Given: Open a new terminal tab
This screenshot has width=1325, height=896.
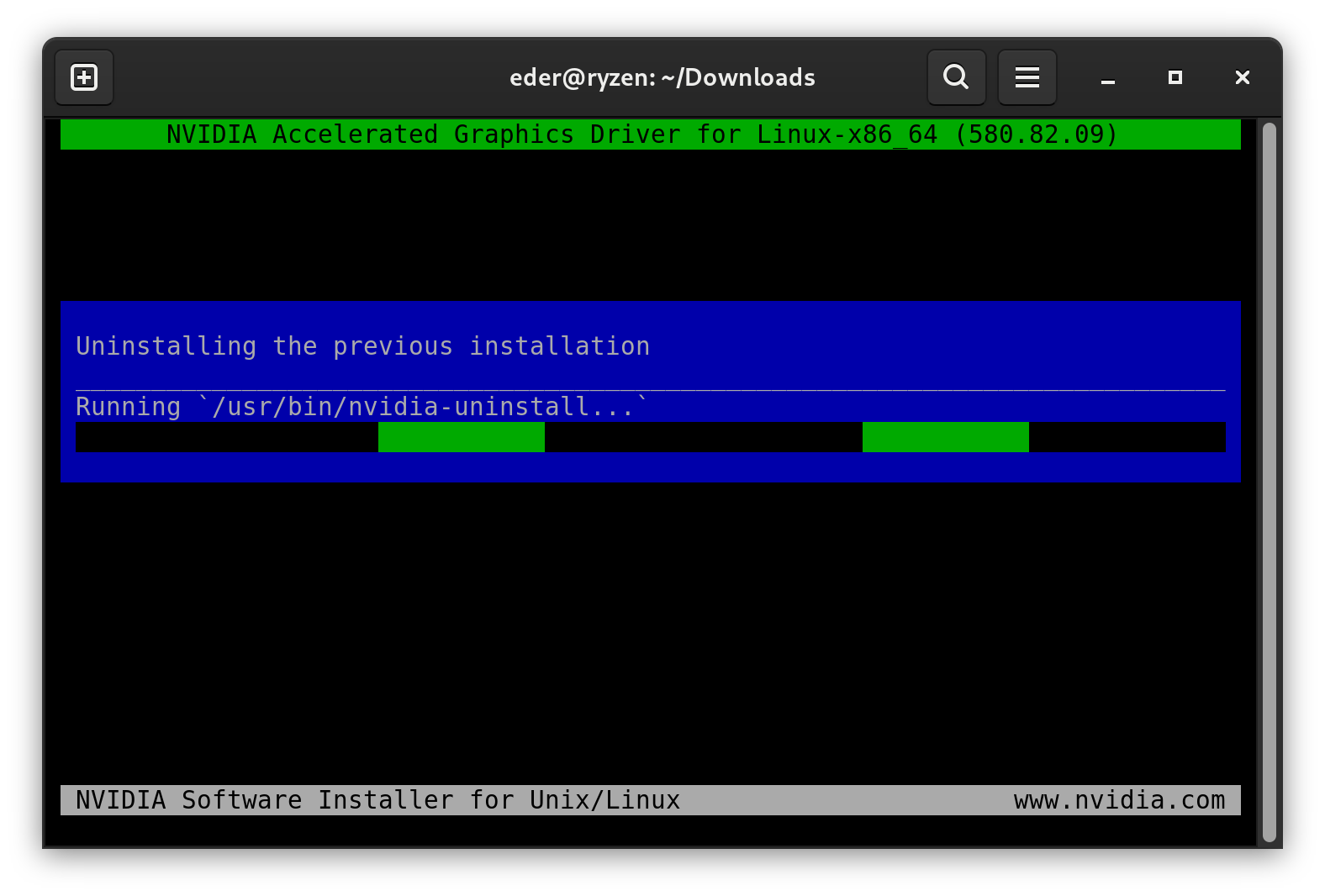Looking at the screenshot, I should coord(84,77).
